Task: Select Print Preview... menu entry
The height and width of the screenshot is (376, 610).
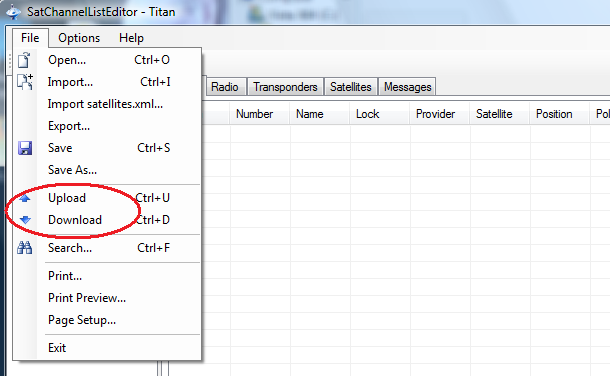Action: (107, 298)
